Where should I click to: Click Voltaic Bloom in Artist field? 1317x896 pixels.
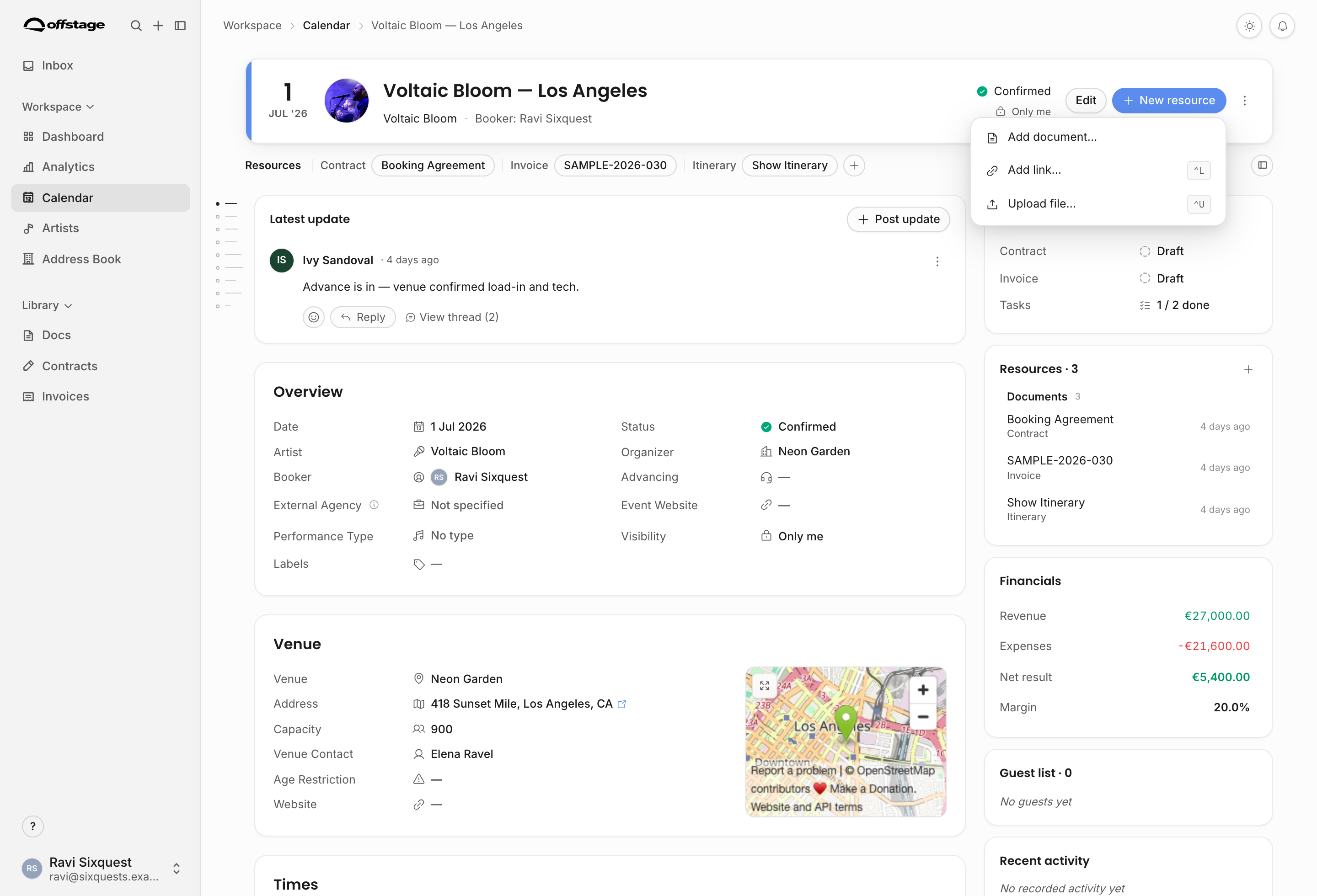(467, 451)
